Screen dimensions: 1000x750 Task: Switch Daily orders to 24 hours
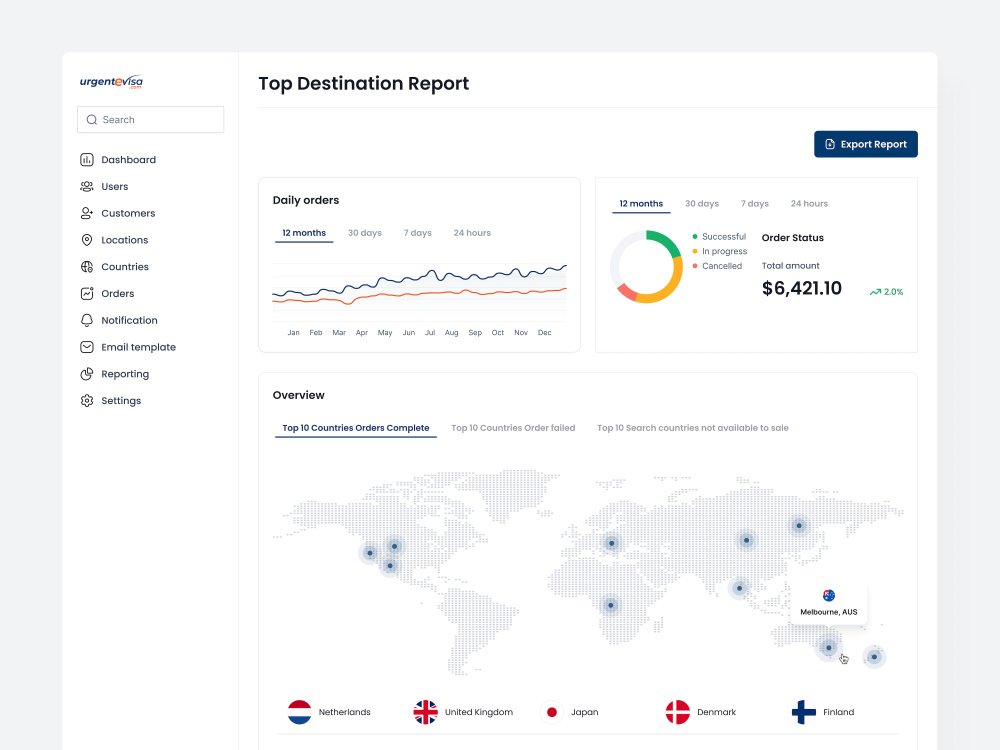coord(472,233)
